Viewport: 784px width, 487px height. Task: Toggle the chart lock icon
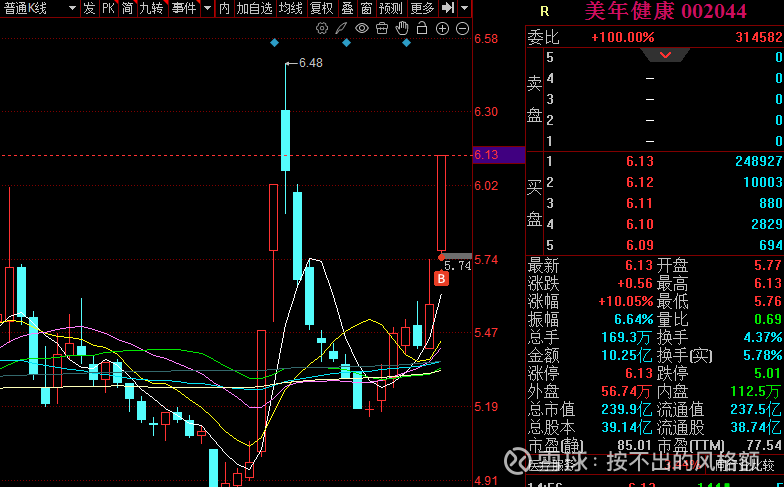[x=422, y=28]
